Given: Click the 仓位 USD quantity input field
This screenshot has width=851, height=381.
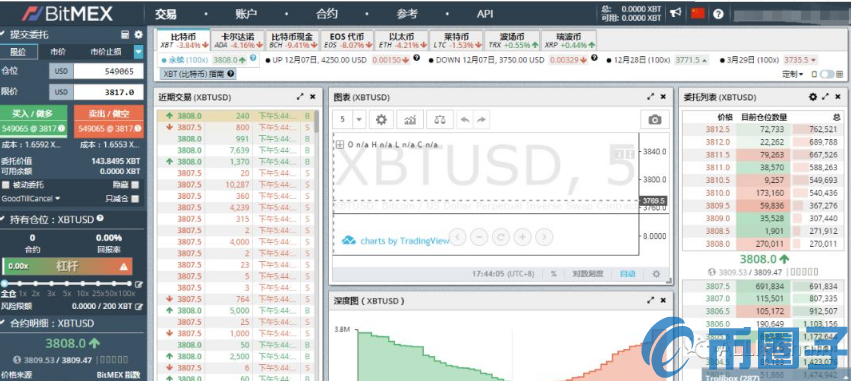Looking at the screenshot, I should point(109,71).
